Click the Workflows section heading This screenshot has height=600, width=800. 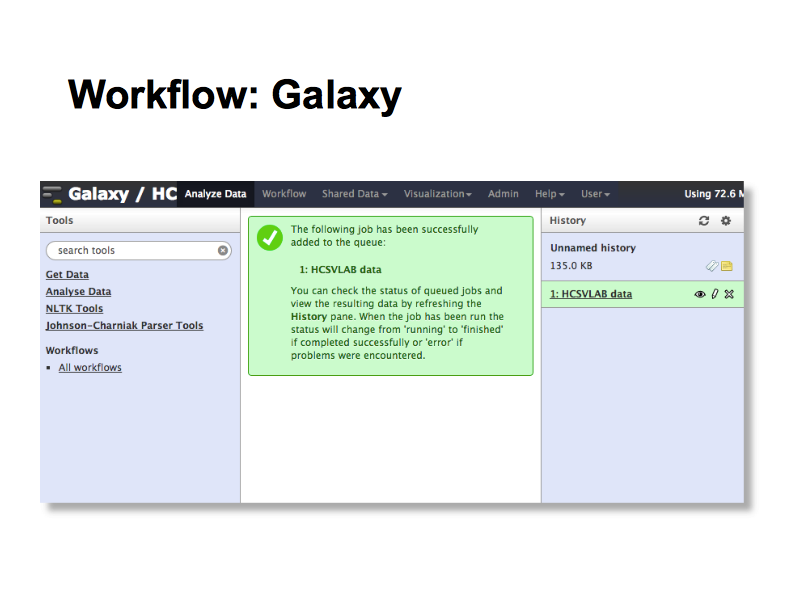(x=72, y=351)
